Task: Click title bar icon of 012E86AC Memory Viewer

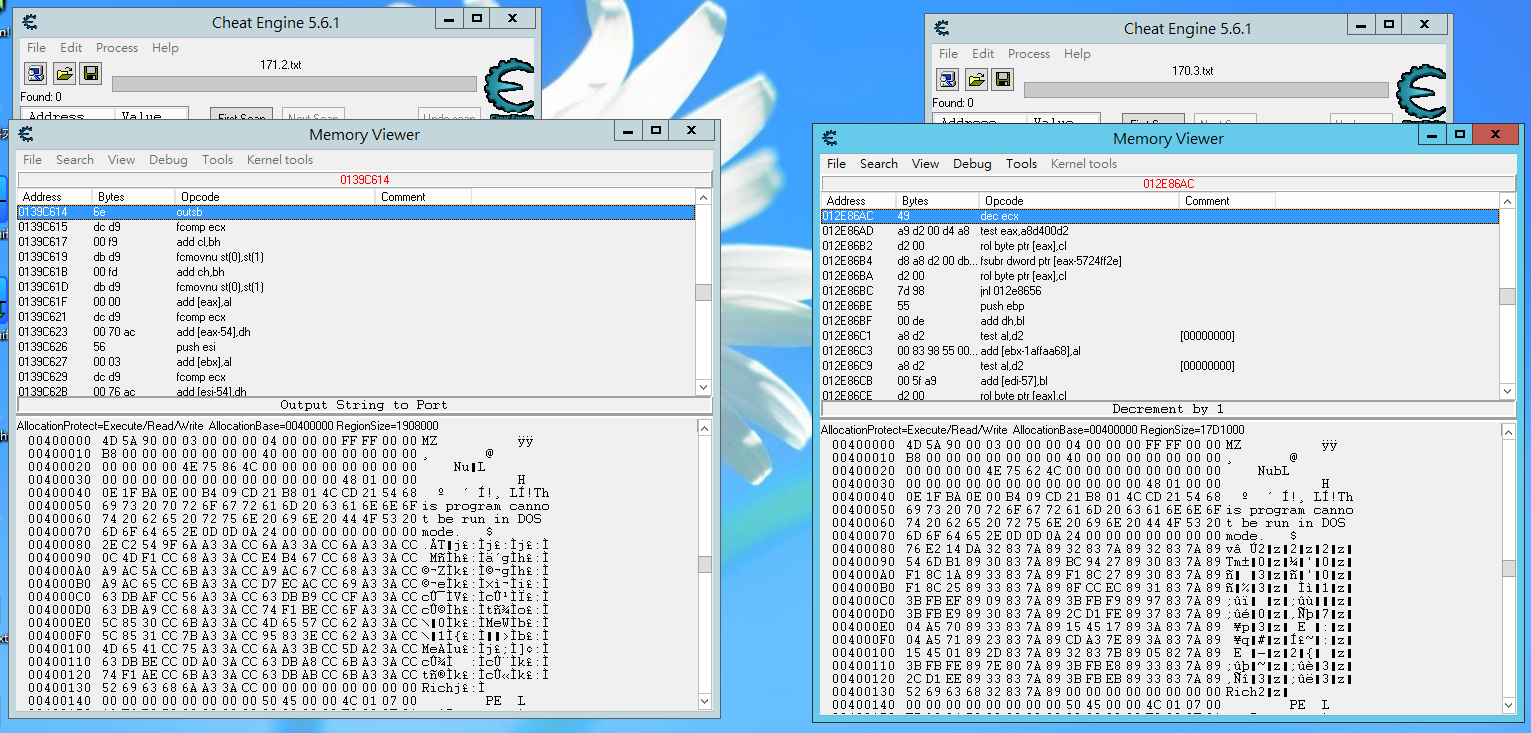Action: pyautogui.click(x=830, y=138)
